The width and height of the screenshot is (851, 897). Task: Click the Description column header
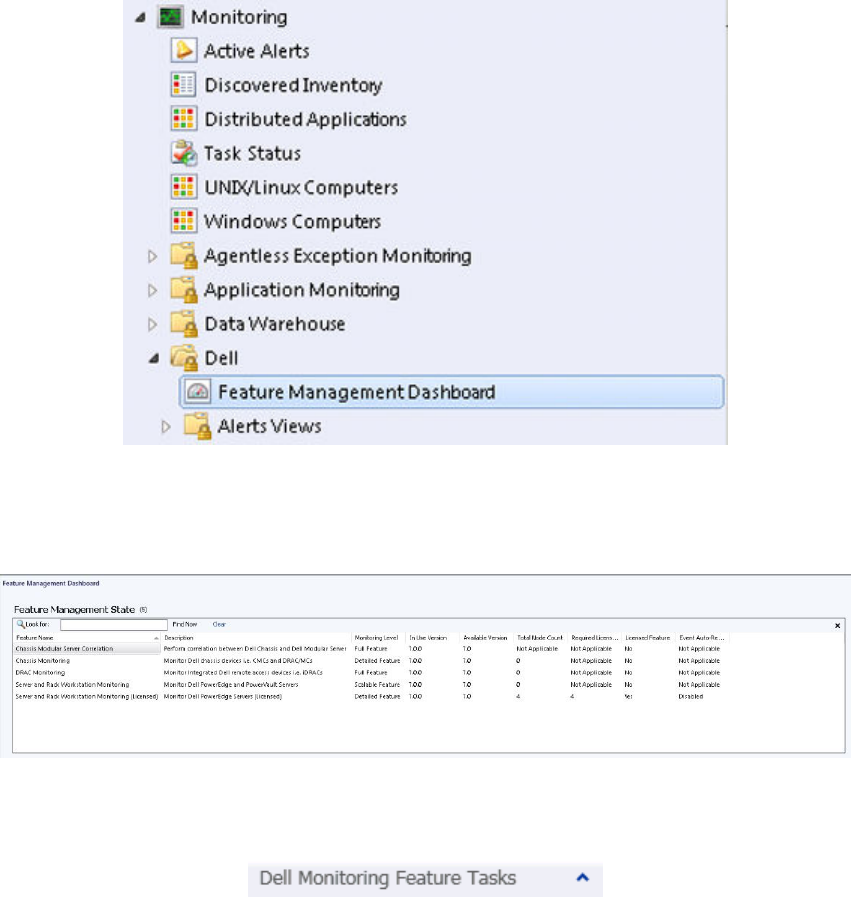point(256,637)
